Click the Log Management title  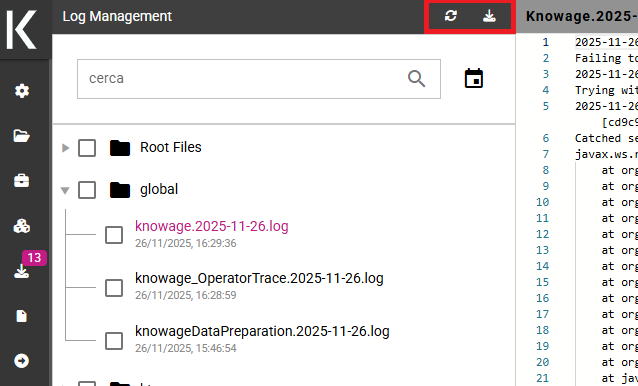point(117,16)
